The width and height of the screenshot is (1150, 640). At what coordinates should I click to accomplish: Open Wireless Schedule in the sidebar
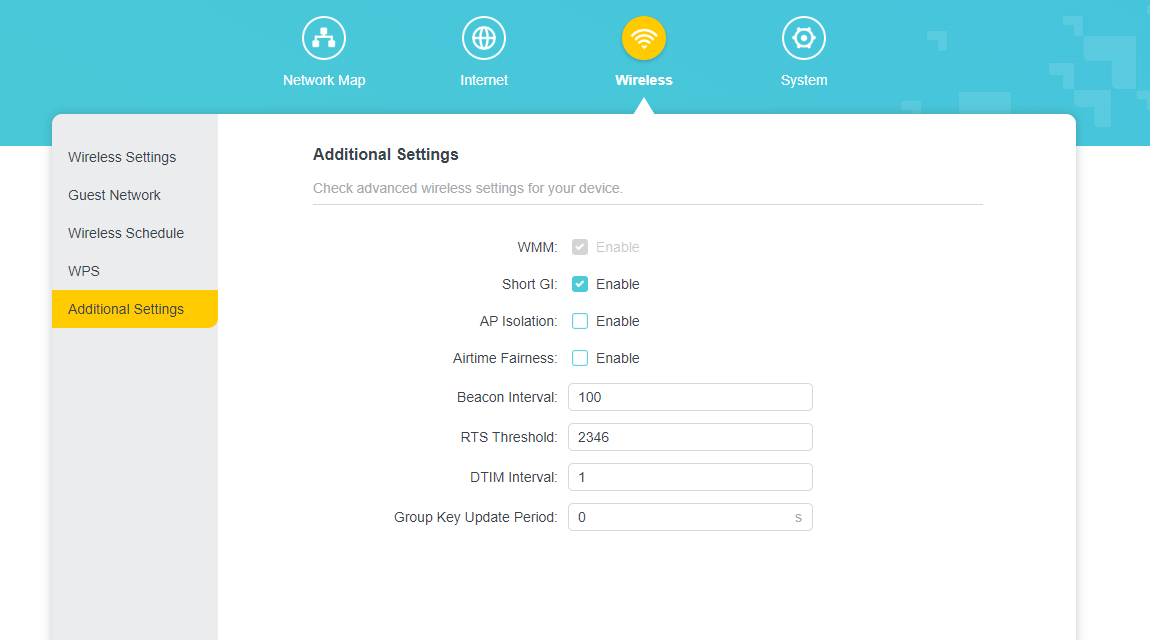coord(126,233)
